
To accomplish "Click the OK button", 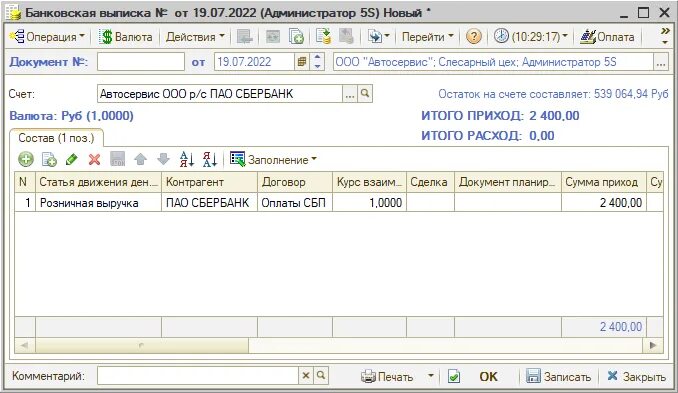I will 489,377.
